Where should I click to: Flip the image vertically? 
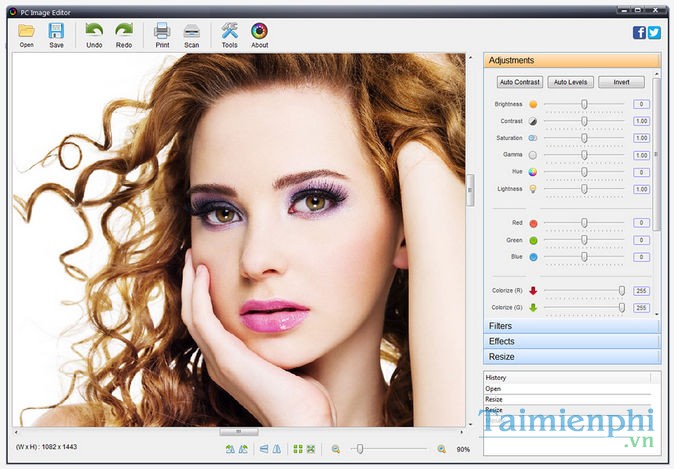pyautogui.click(x=264, y=449)
